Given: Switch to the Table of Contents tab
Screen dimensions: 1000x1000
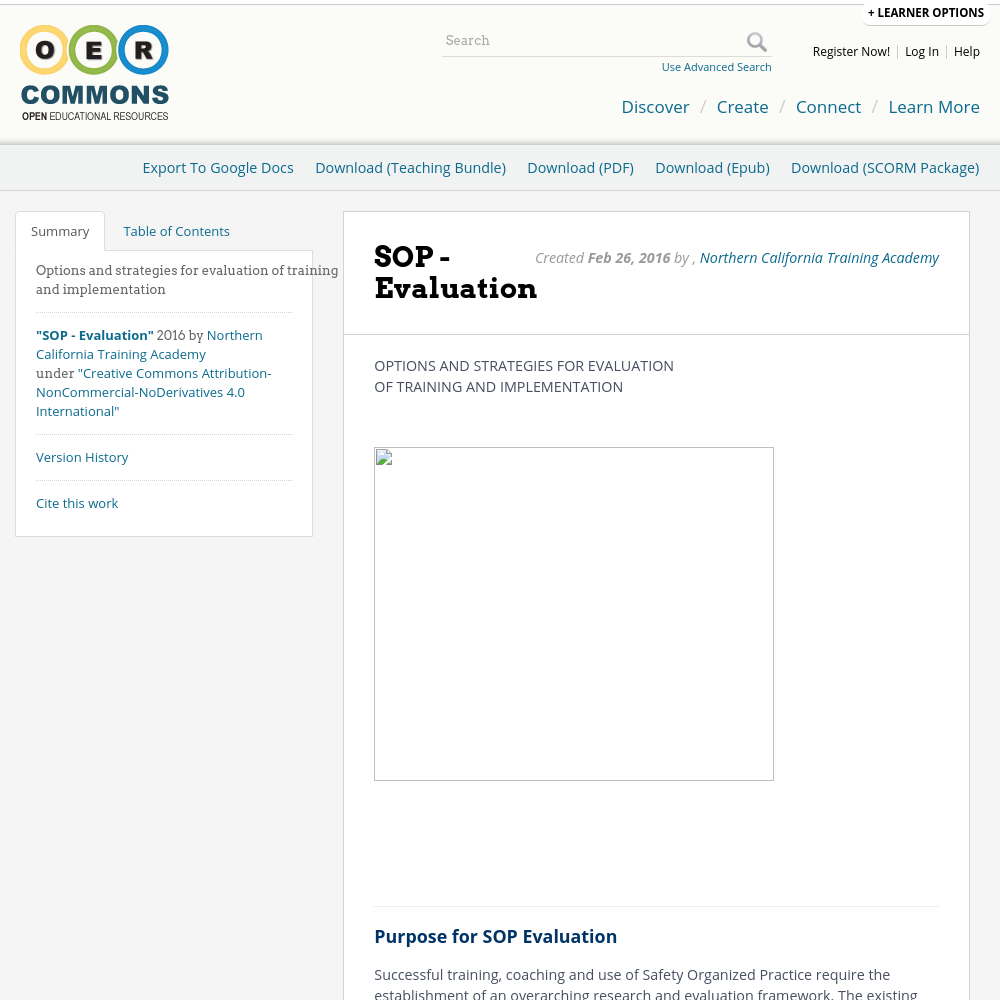Looking at the screenshot, I should (176, 231).
